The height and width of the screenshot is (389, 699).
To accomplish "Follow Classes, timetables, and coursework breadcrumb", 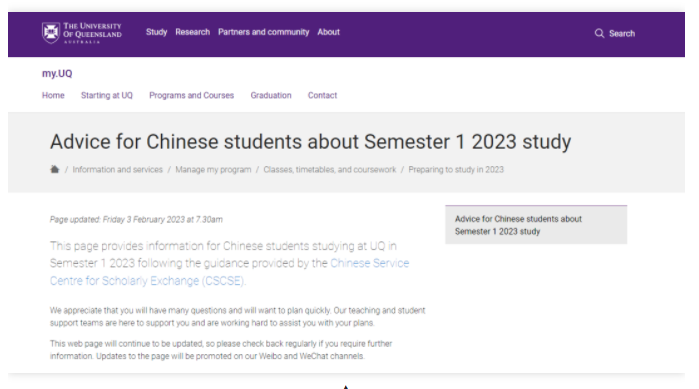I will (330, 170).
